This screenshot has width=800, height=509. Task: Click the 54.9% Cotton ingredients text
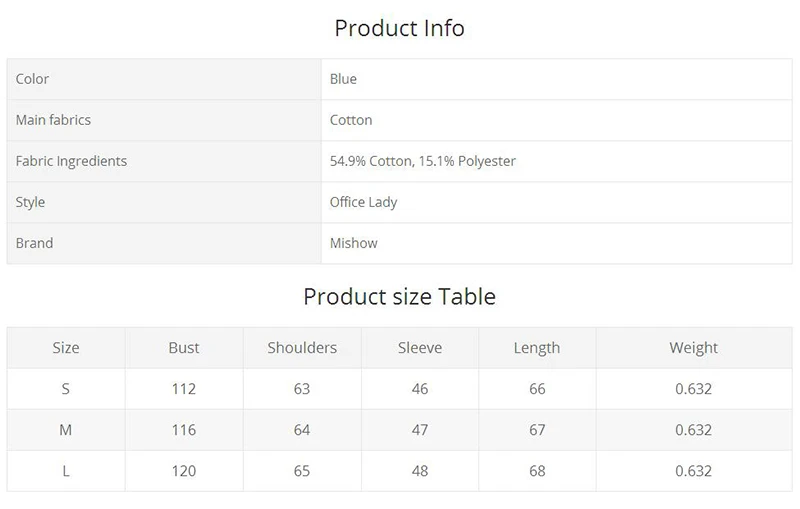pos(372,161)
